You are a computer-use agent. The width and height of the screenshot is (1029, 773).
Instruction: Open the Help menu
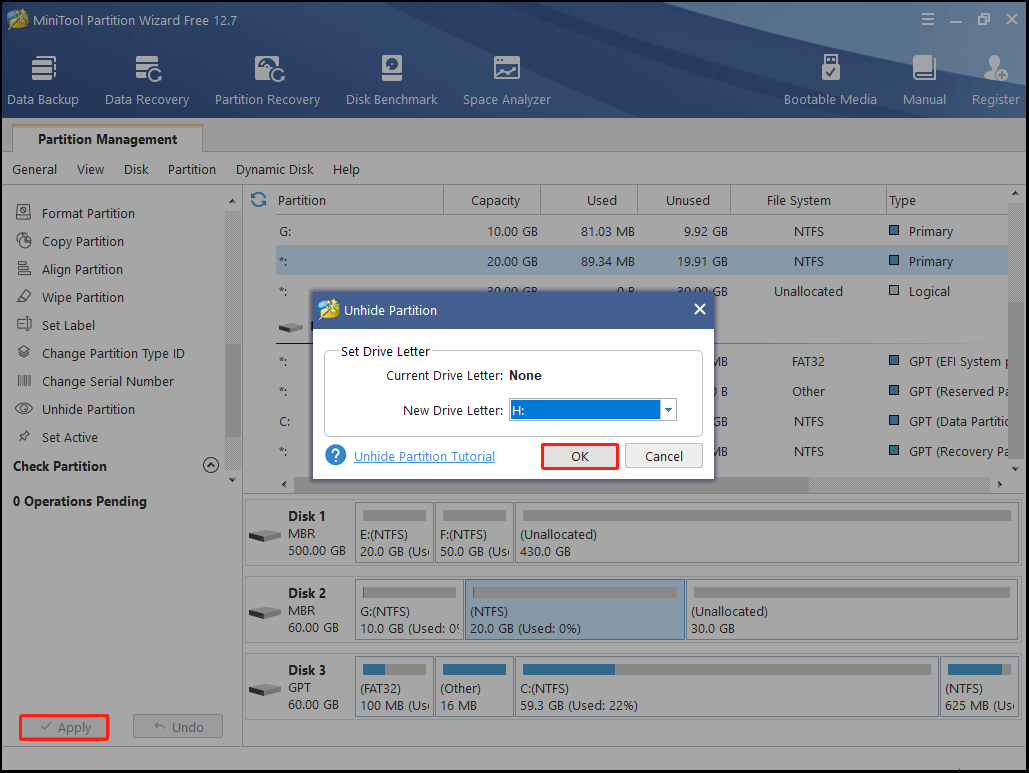(x=346, y=169)
